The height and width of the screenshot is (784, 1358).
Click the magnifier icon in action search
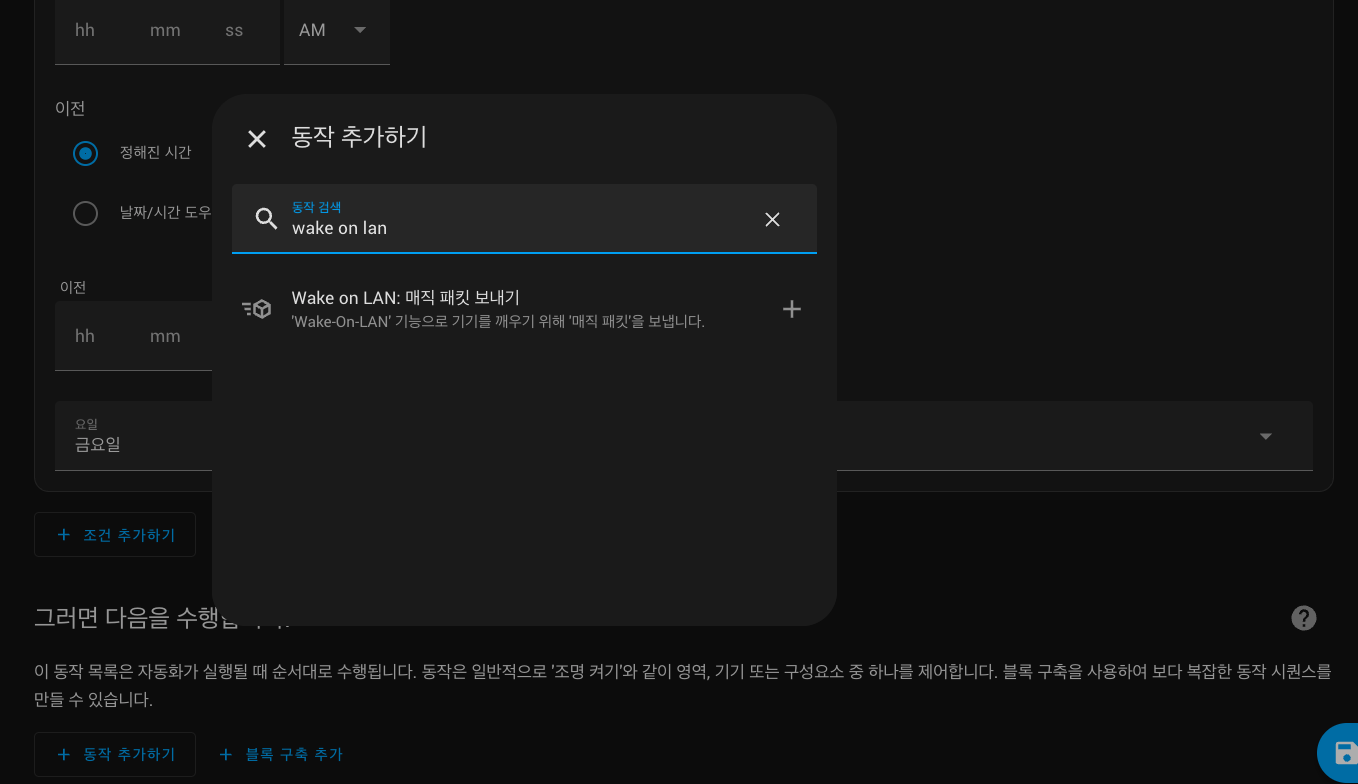pyautogui.click(x=266, y=219)
